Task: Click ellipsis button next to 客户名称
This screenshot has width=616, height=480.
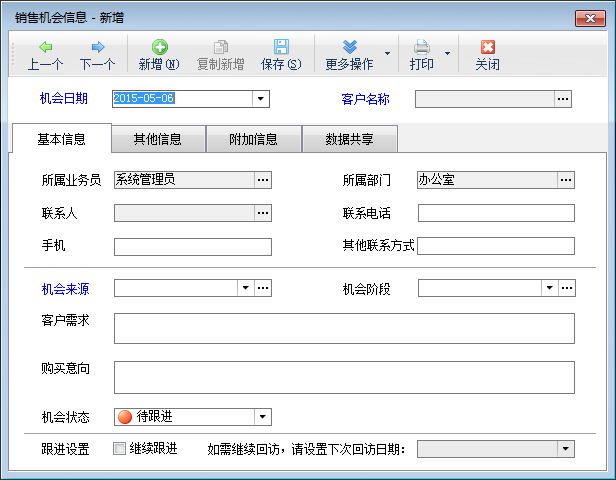Action: coord(564,99)
